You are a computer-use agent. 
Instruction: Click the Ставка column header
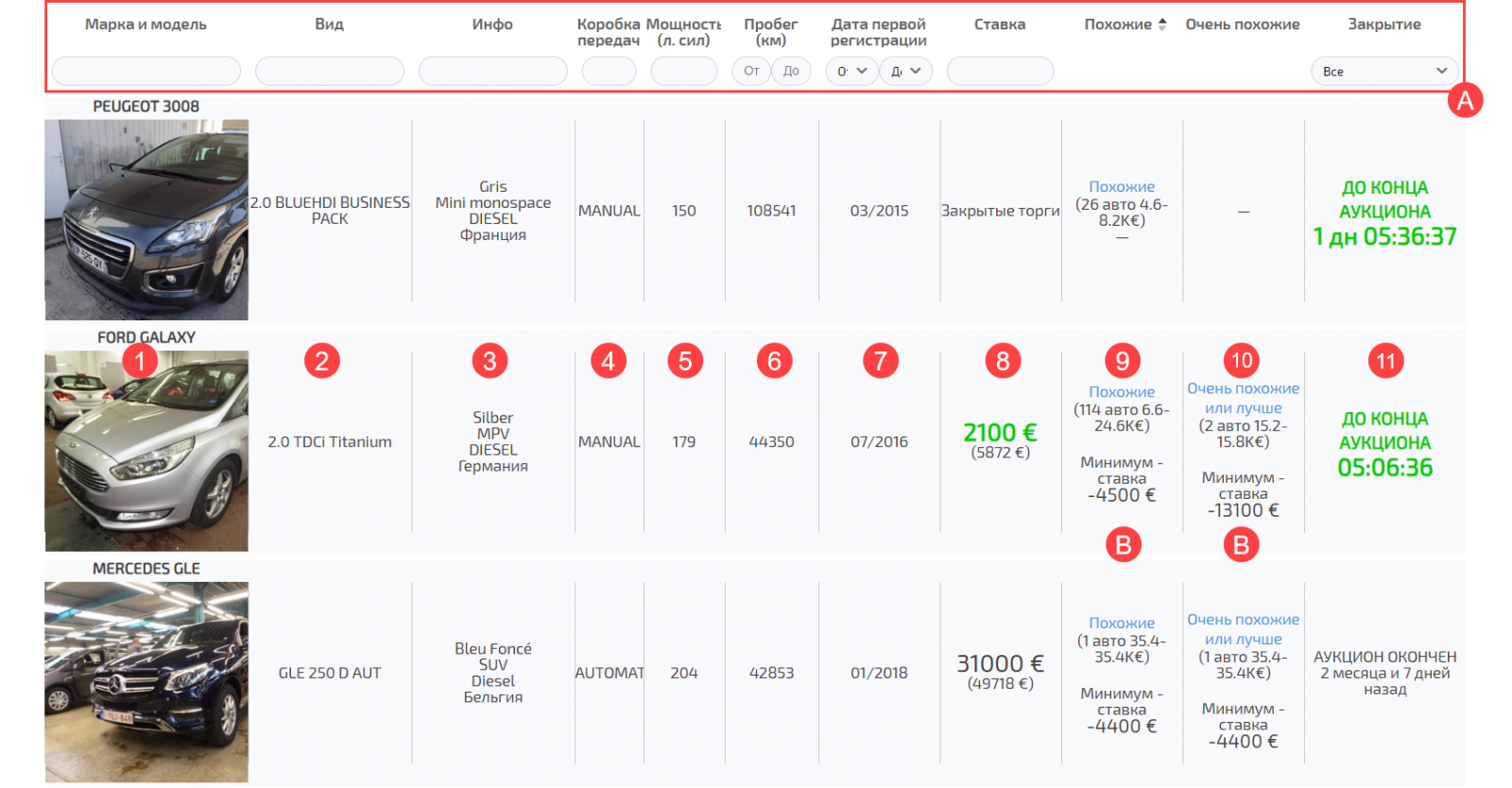coord(1000,24)
